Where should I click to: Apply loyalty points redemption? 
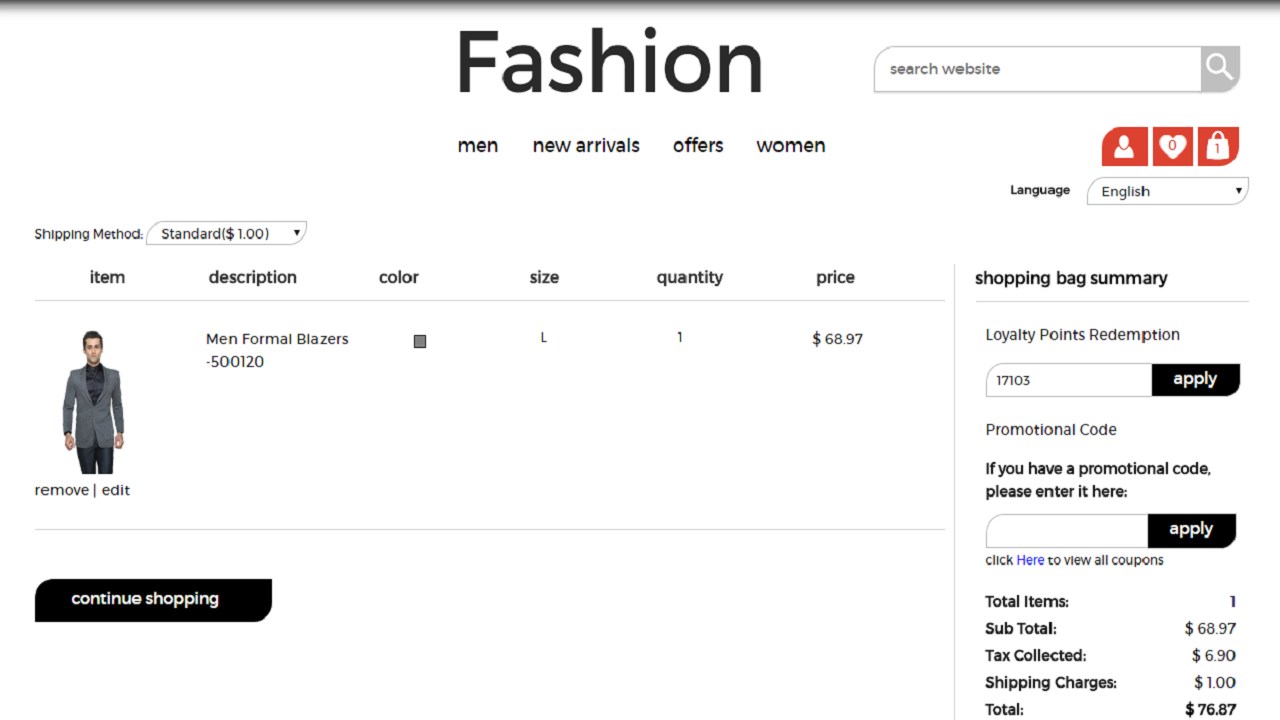(x=1195, y=379)
